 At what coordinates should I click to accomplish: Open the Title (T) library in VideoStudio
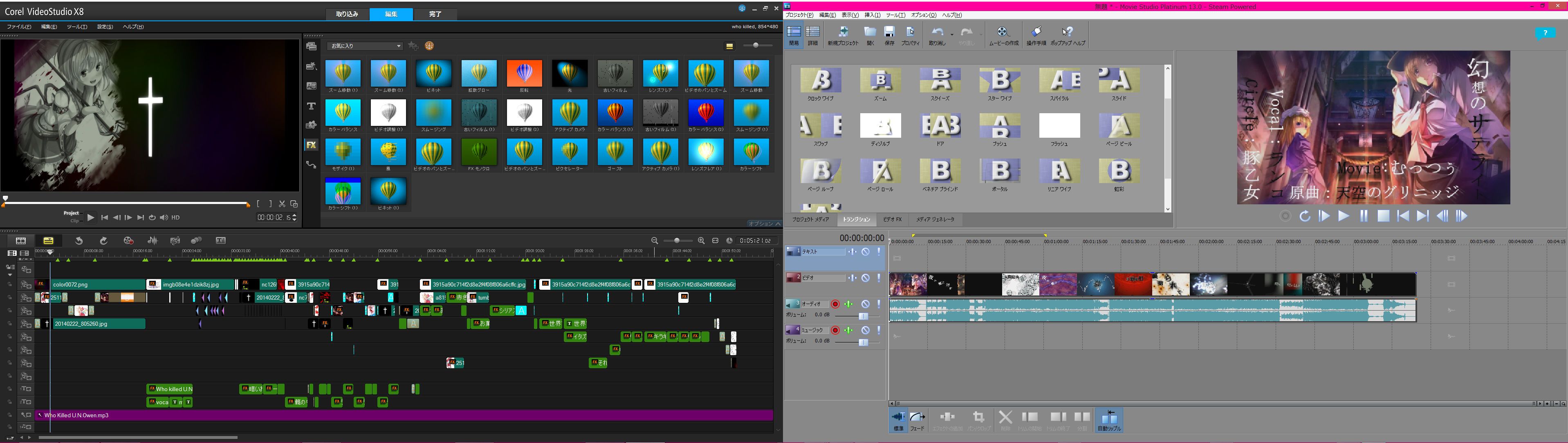[x=311, y=106]
